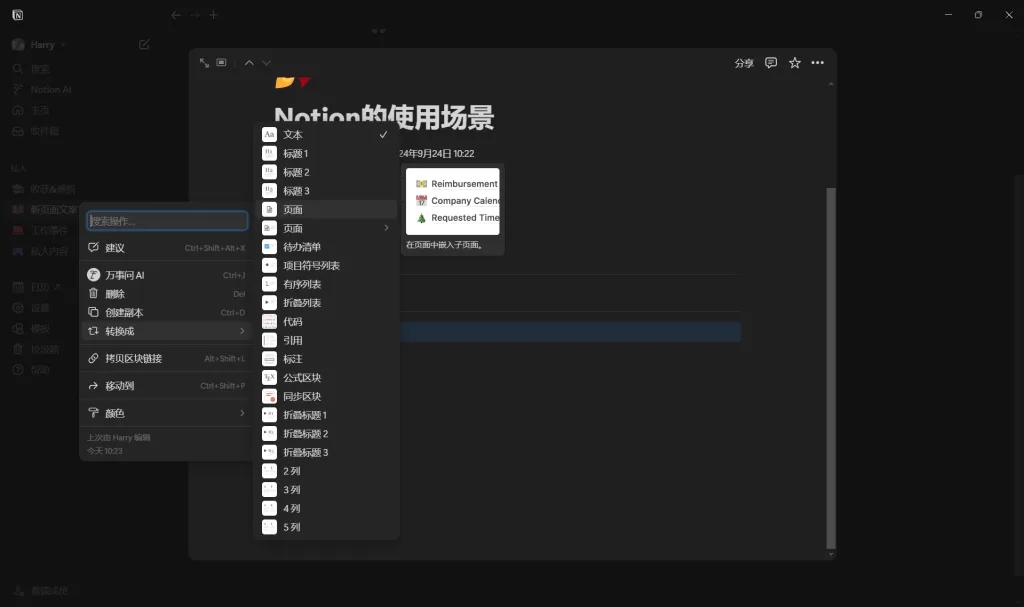Click the peek view mode icon

222,63
